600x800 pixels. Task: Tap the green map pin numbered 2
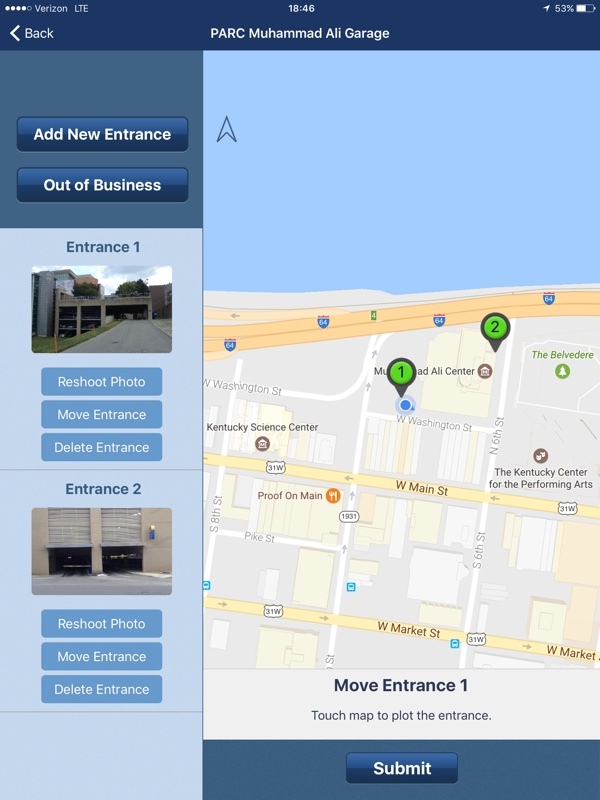[x=495, y=331]
